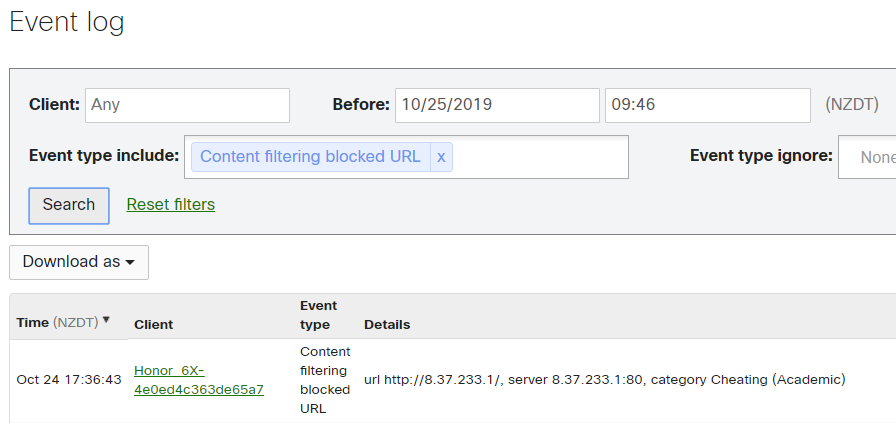Click the Oct 24 17:36:43 timestamp cell
This screenshot has height=423, width=896.
tap(69, 380)
